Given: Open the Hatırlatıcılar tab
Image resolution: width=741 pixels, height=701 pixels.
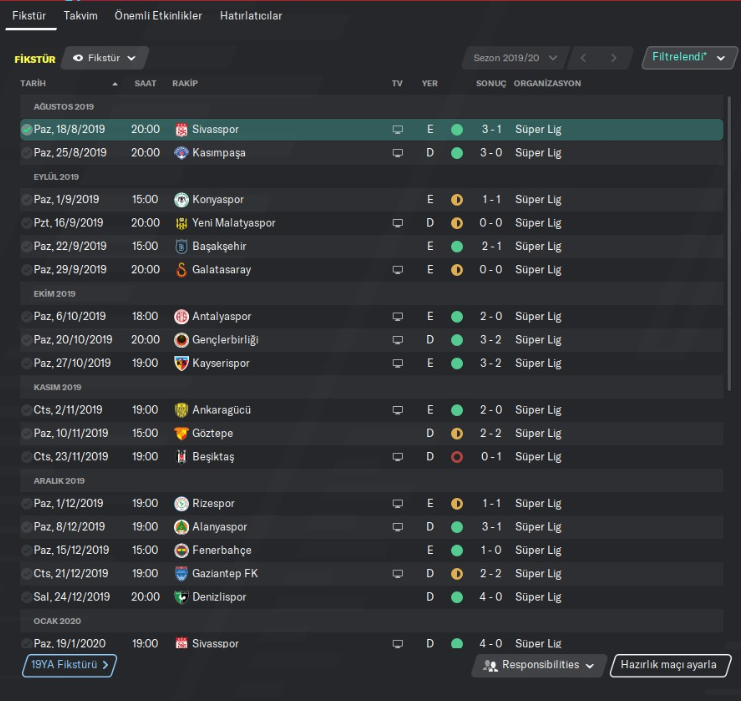Looking at the screenshot, I should point(251,16).
